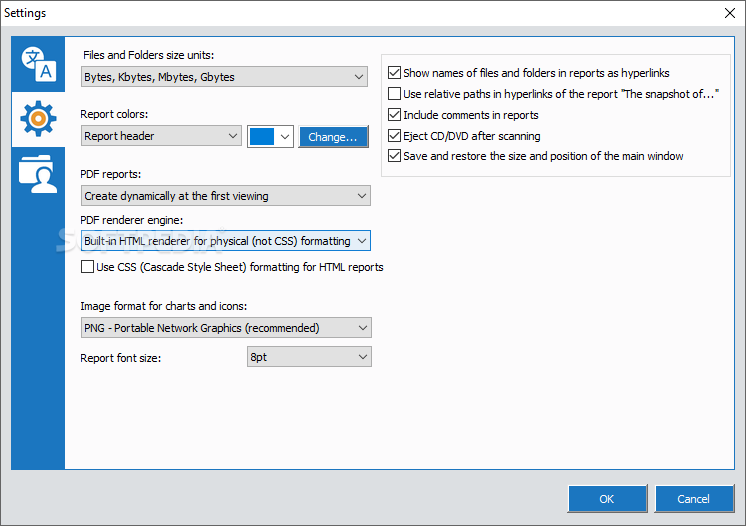Open the folder user profile tab
This screenshot has width=746, height=526.
38,174
